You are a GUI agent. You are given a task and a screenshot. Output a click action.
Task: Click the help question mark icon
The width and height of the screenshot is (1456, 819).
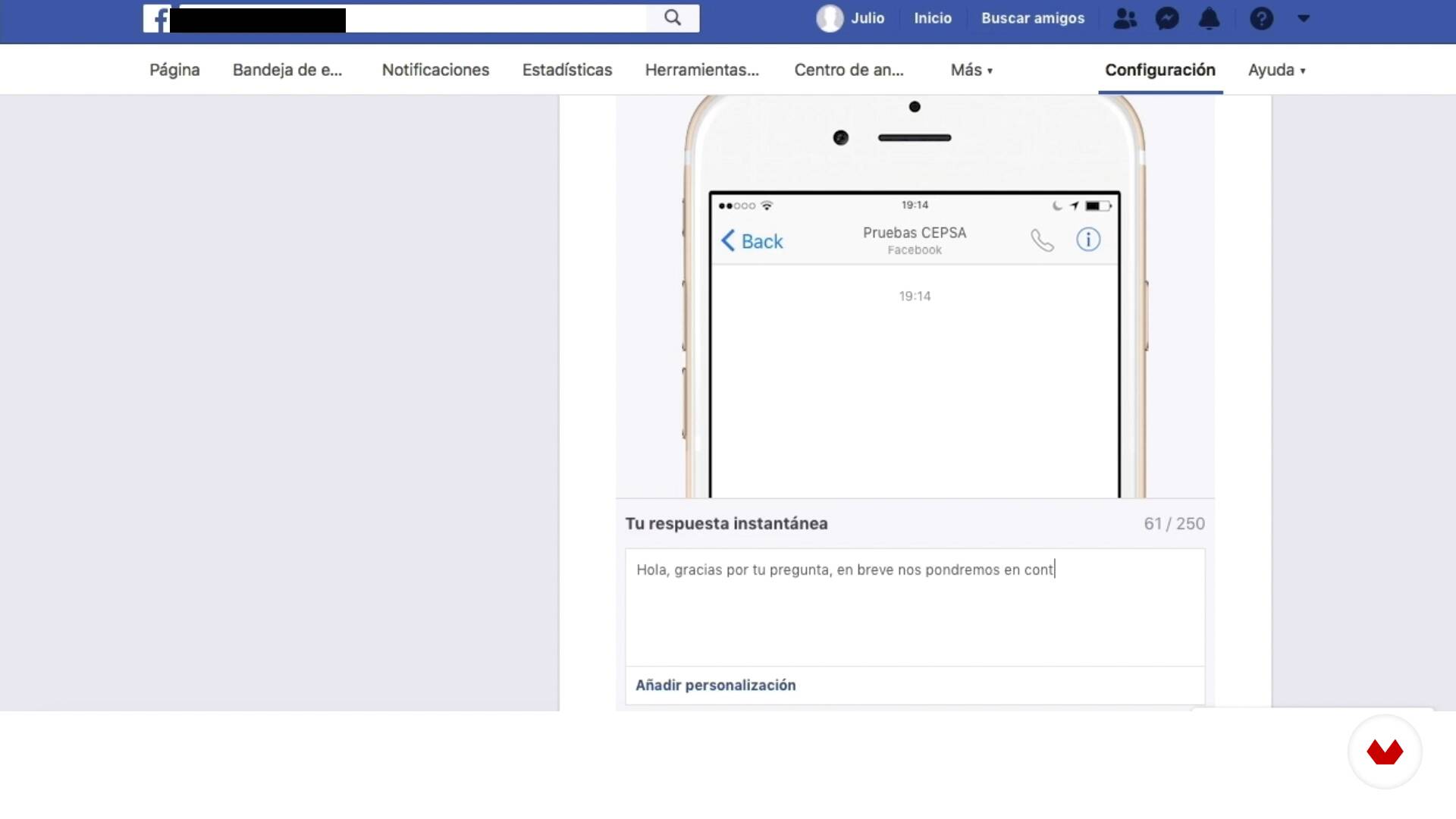pyautogui.click(x=1261, y=19)
